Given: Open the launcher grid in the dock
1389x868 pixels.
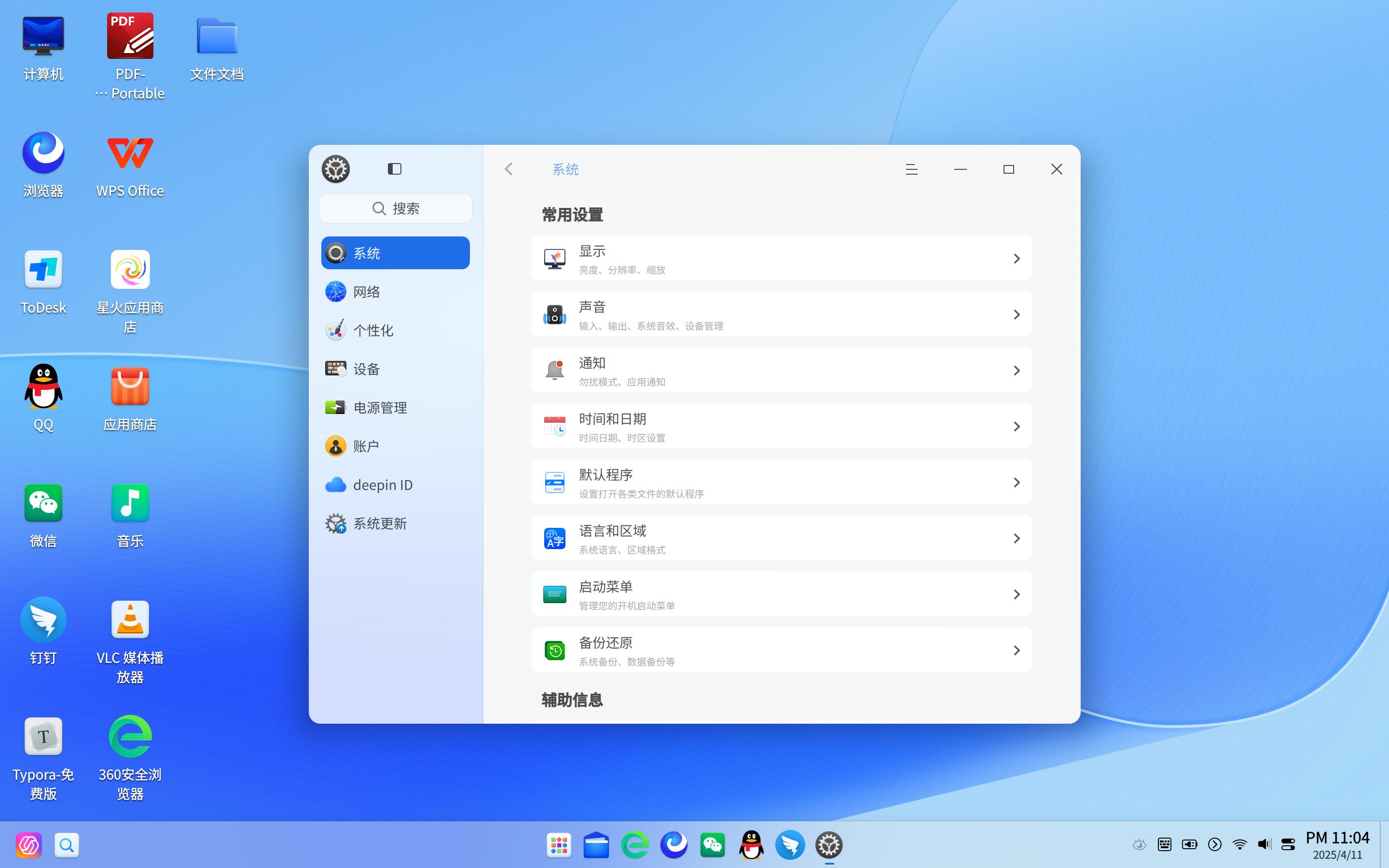Looking at the screenshot, I should (559, 845).
